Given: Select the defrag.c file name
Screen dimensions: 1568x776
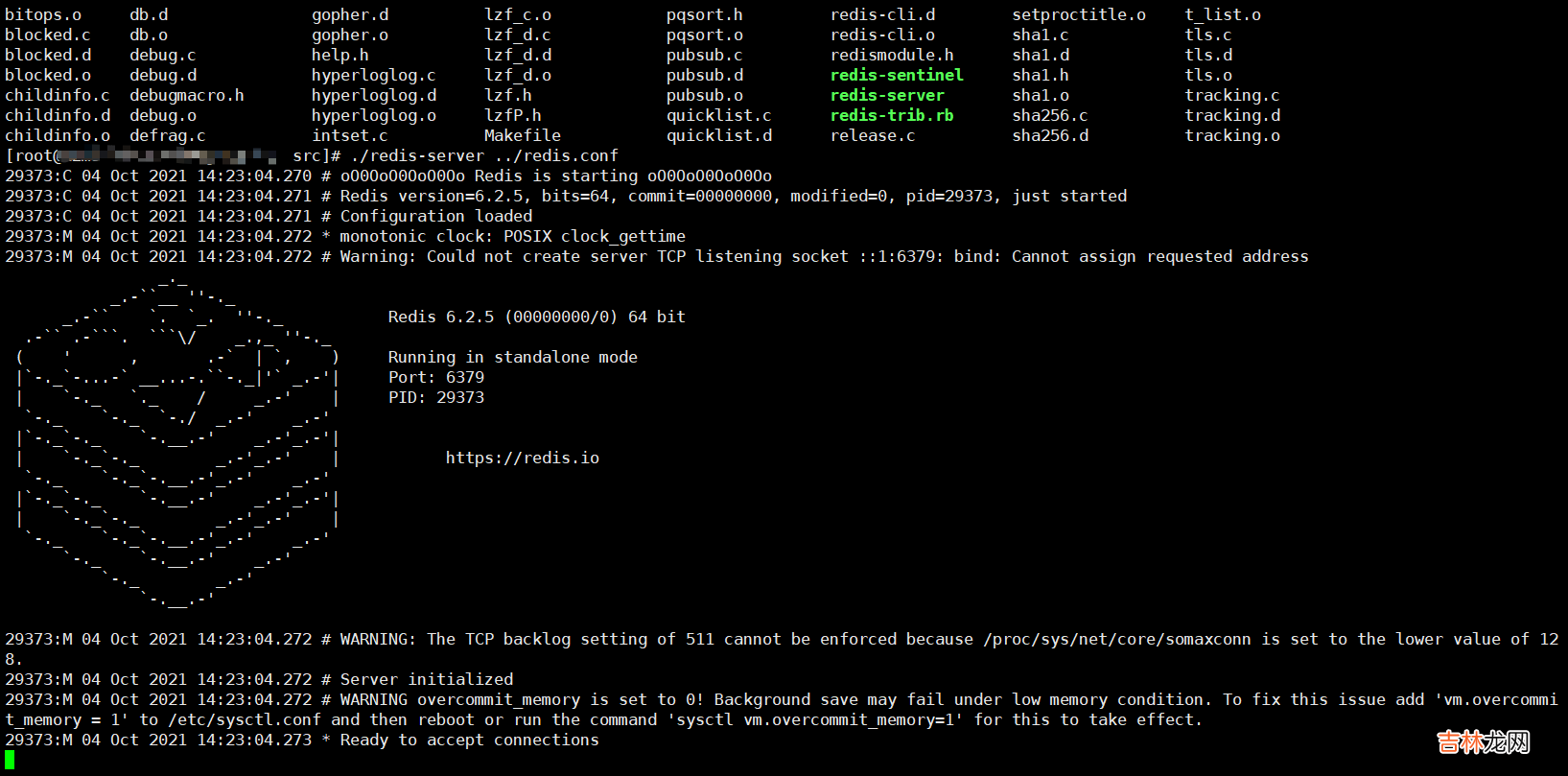Looking at the screenshot, I should tap(168, 135).
